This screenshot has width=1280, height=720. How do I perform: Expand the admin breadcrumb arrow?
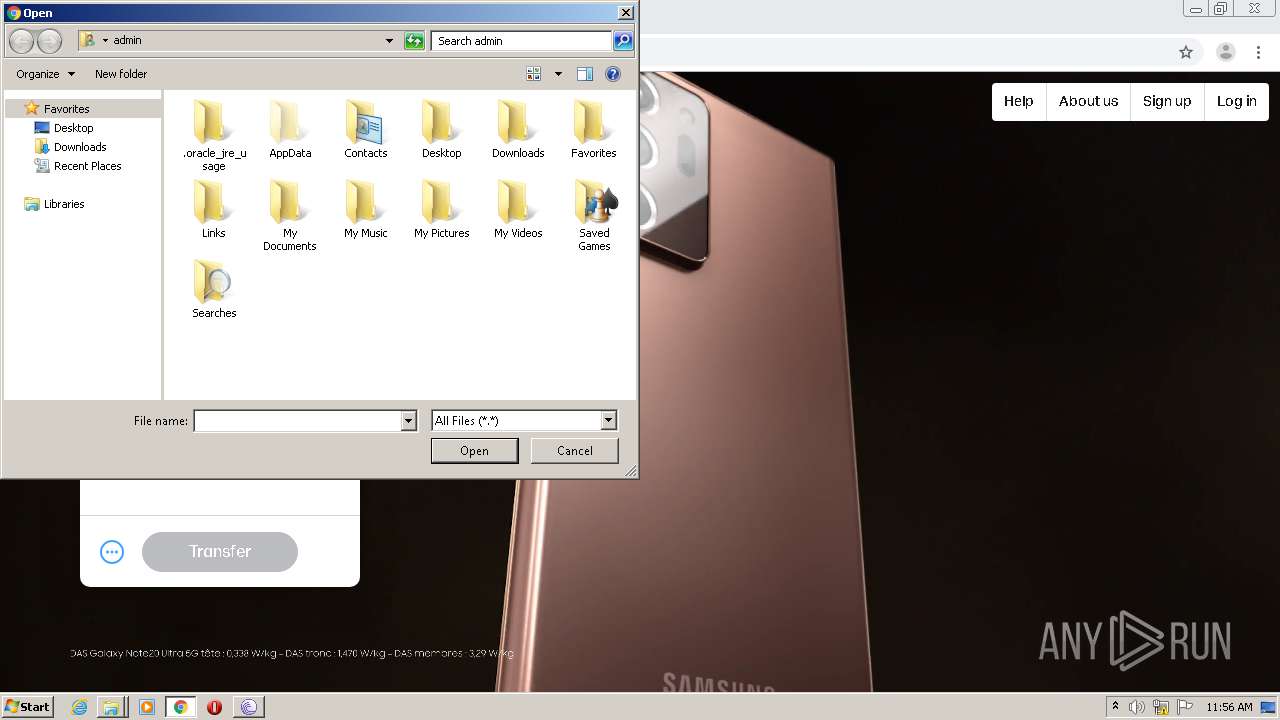click(x=105, y=41)
